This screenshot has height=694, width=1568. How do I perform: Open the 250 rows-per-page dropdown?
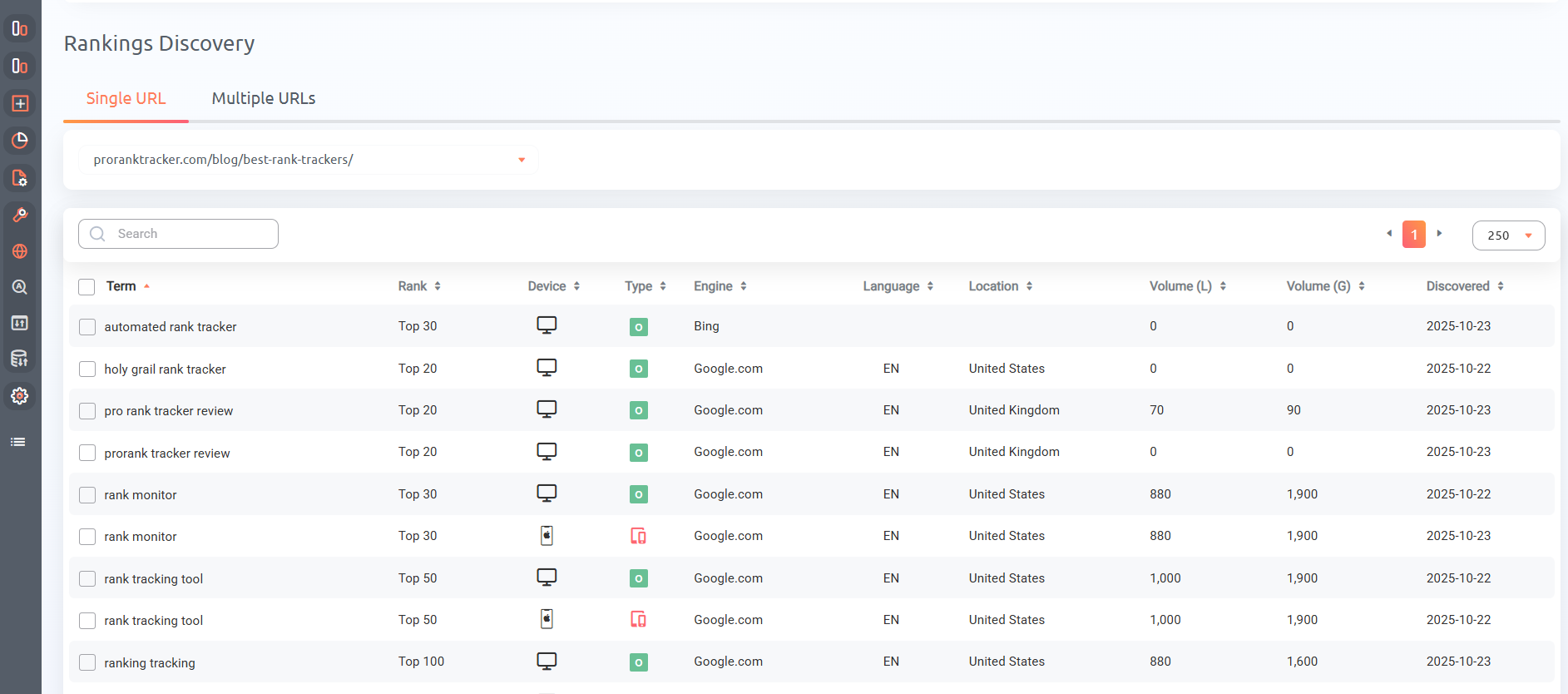pos(1508,235)
